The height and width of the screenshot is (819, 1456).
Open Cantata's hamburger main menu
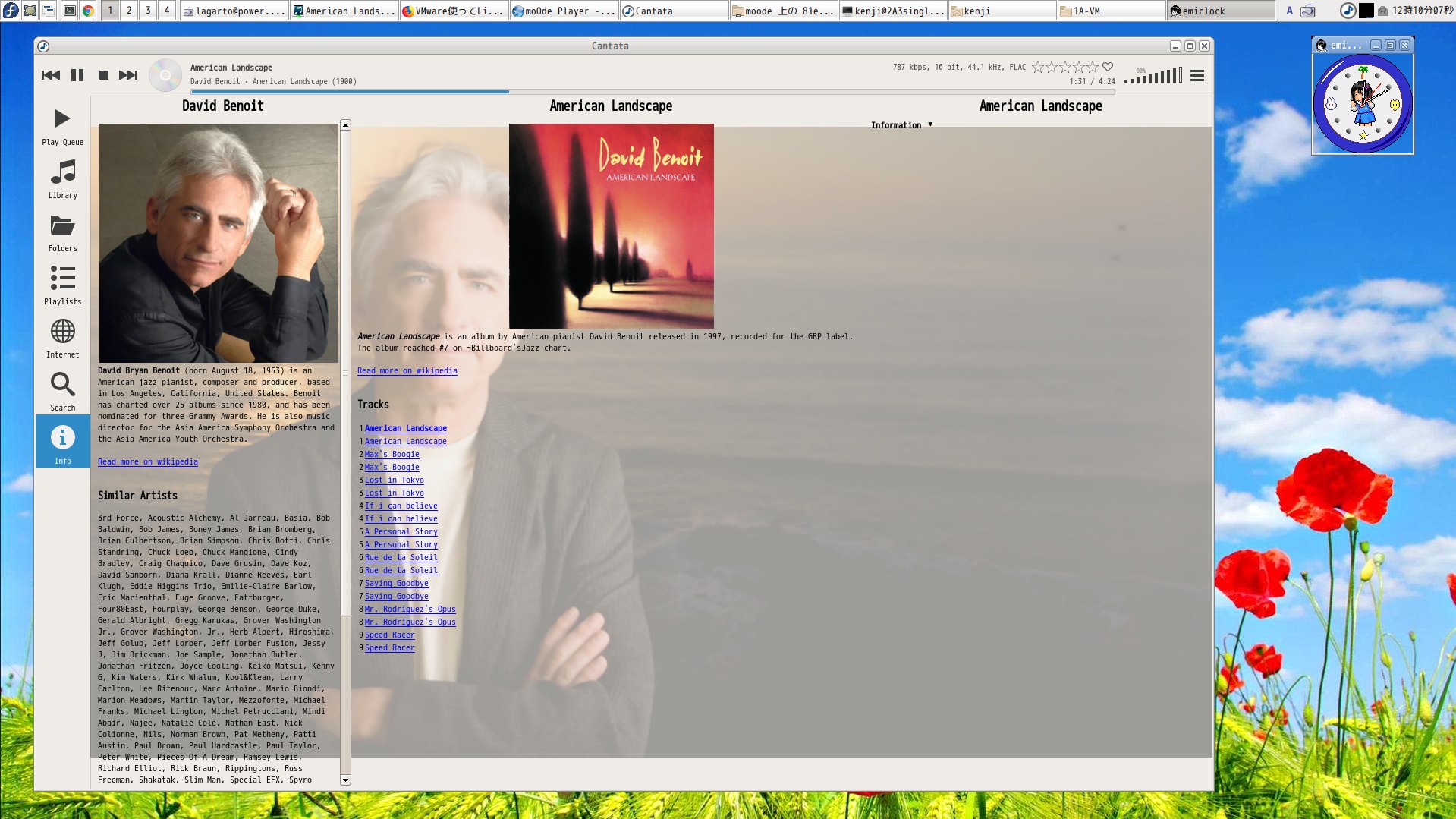[1197, 75]
